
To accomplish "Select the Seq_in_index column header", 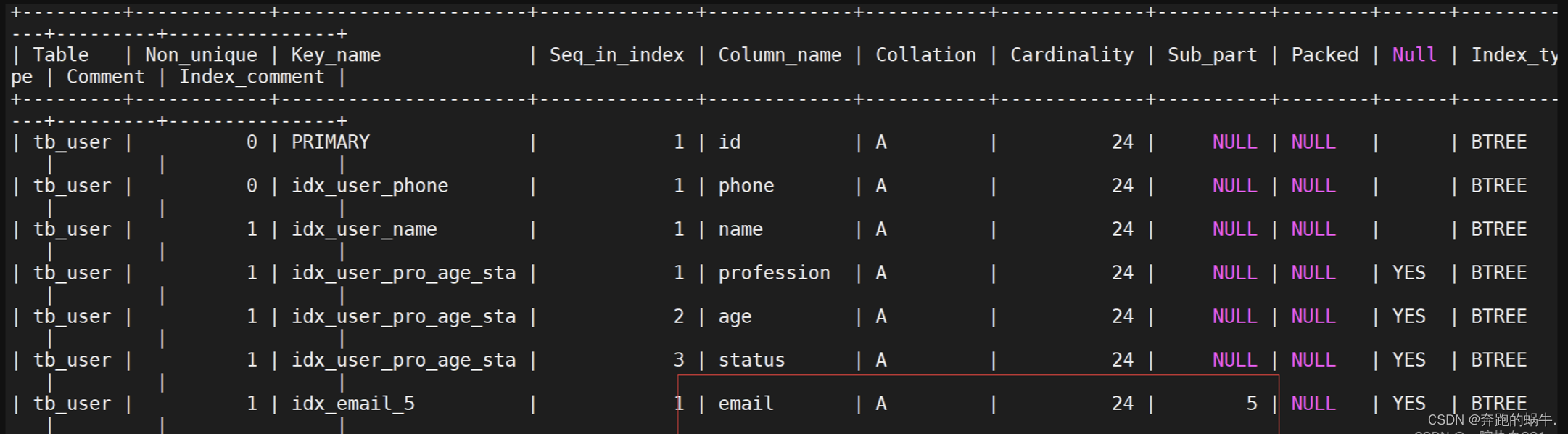I will click(616, 55).
